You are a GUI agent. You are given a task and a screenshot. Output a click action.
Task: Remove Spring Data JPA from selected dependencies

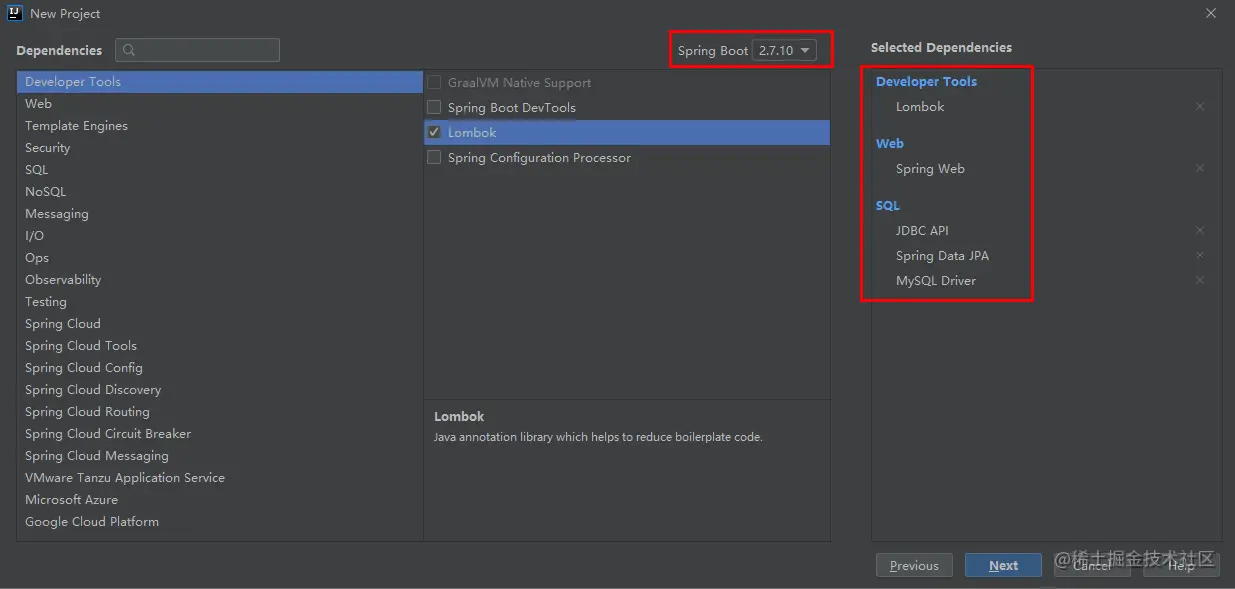pos(1200,256)
